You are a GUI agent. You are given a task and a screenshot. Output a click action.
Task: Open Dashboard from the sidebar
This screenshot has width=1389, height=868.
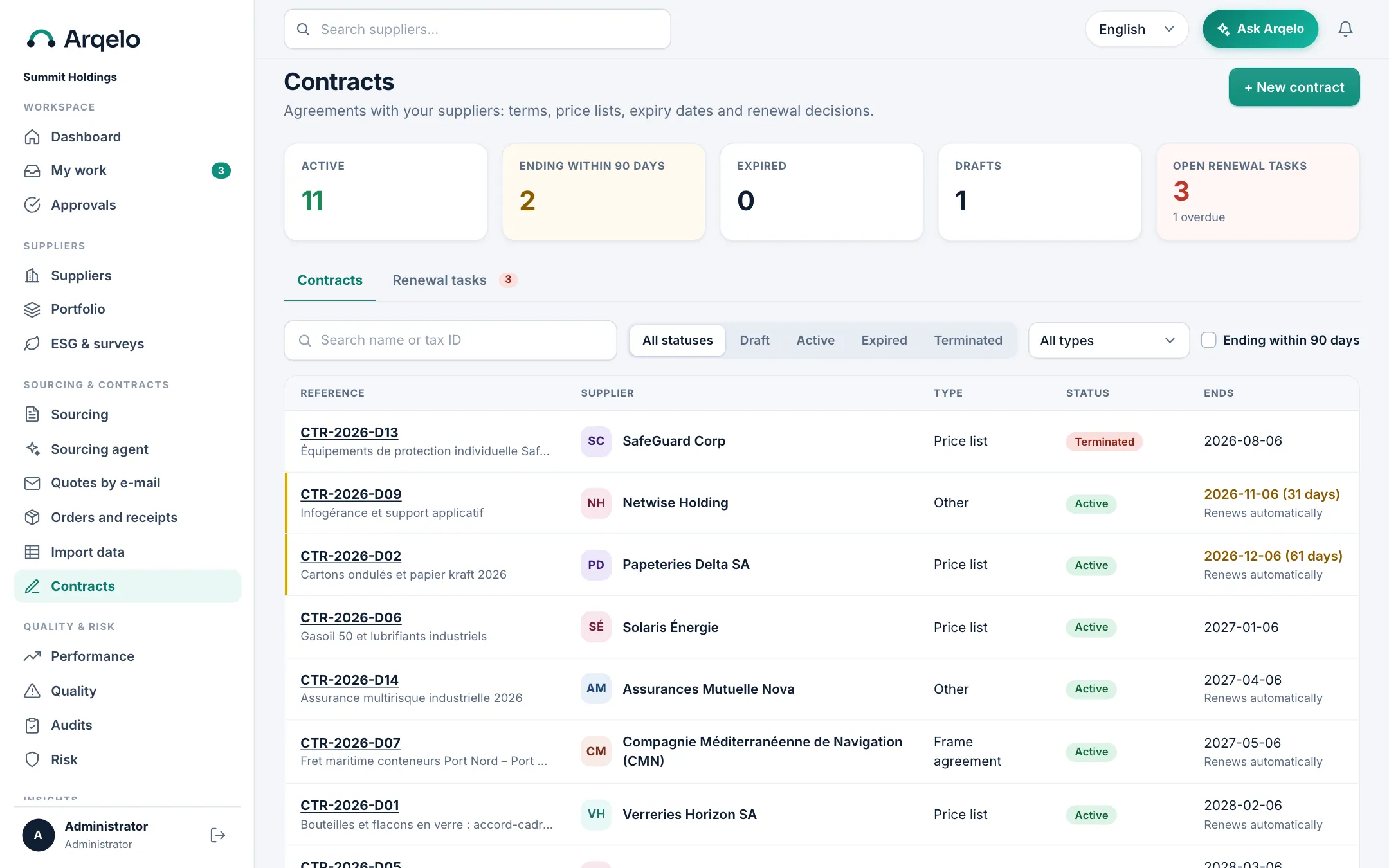pyautogui.click(x=127, y=136)
